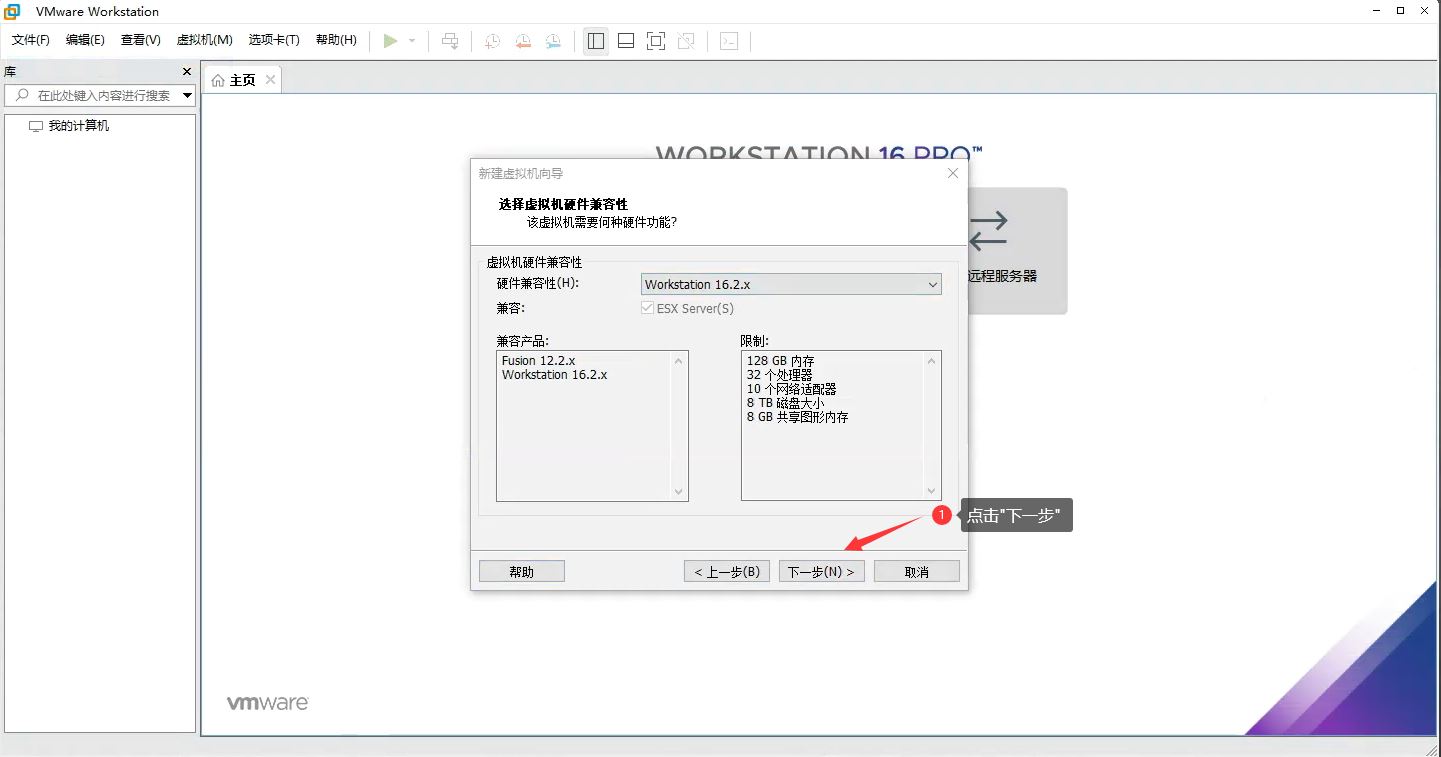Close the 新建虚拟机向导 dialog
1441x757 pixels.
pyautogui.click(x=953, y=173)
